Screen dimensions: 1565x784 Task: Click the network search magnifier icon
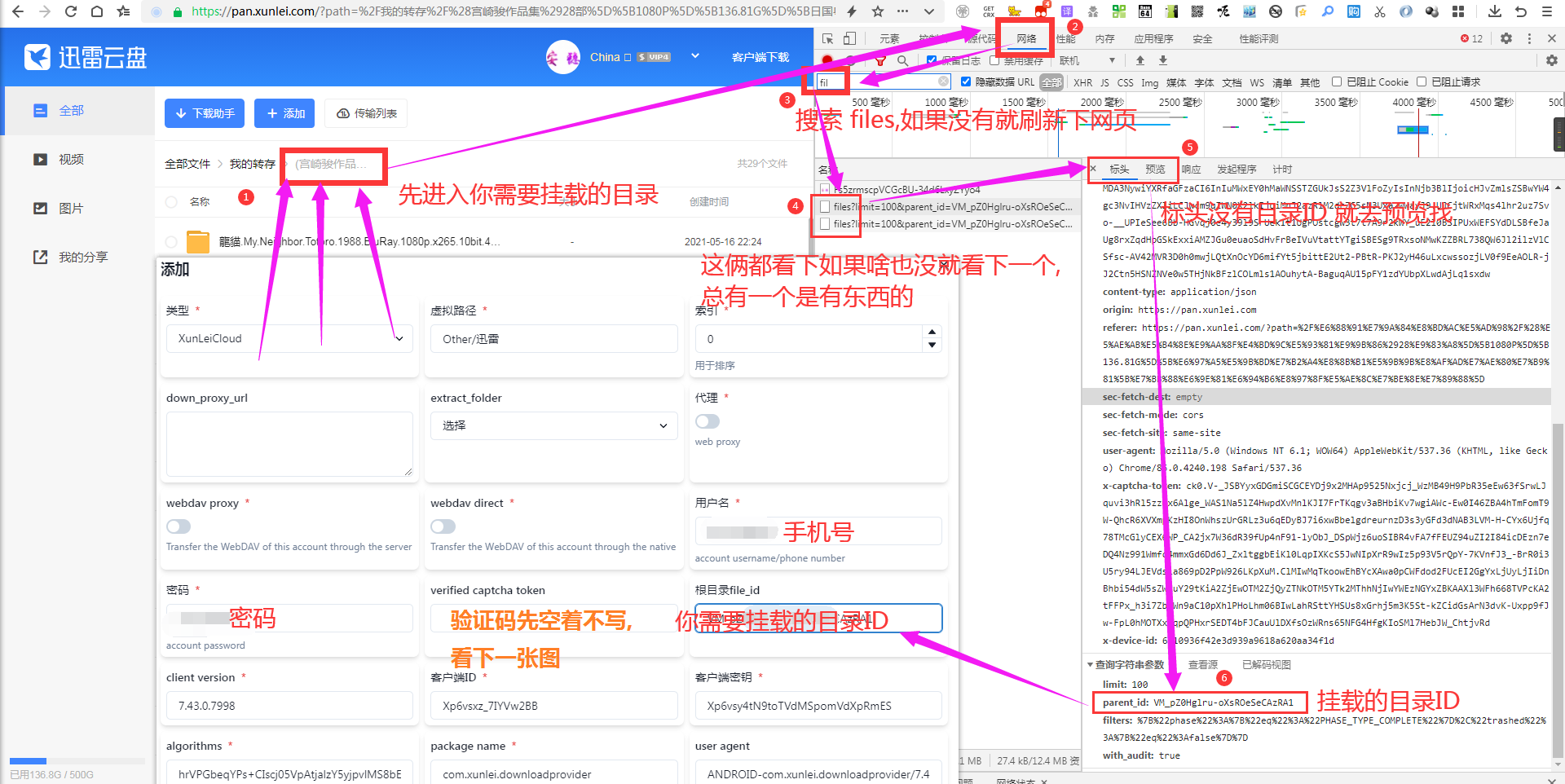(x=902, y=60)
